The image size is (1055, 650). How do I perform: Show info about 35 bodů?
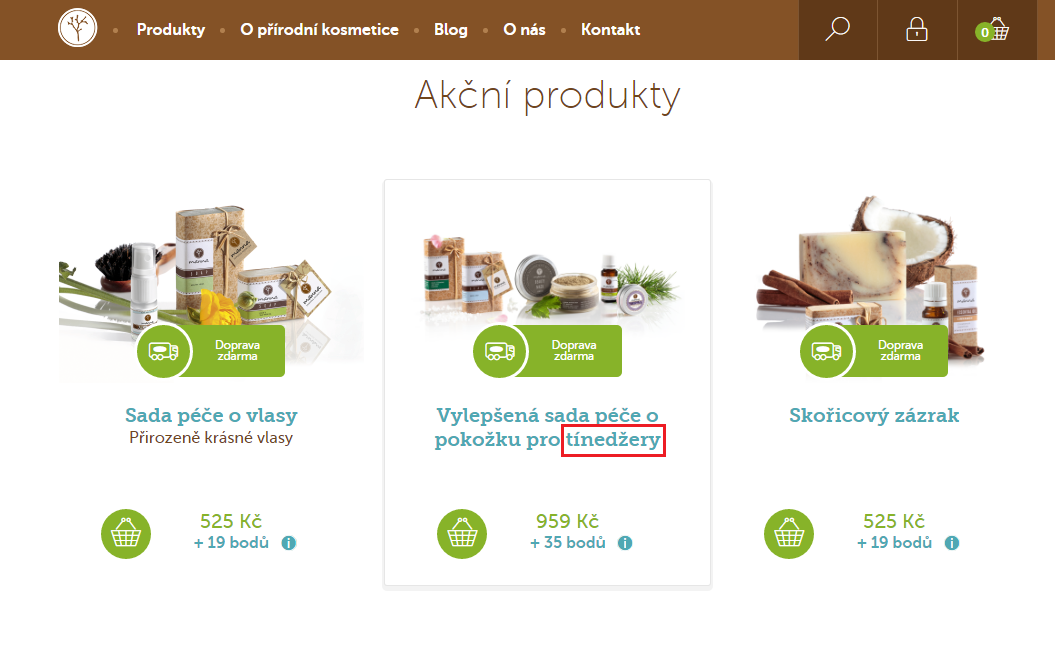(625, 543)
